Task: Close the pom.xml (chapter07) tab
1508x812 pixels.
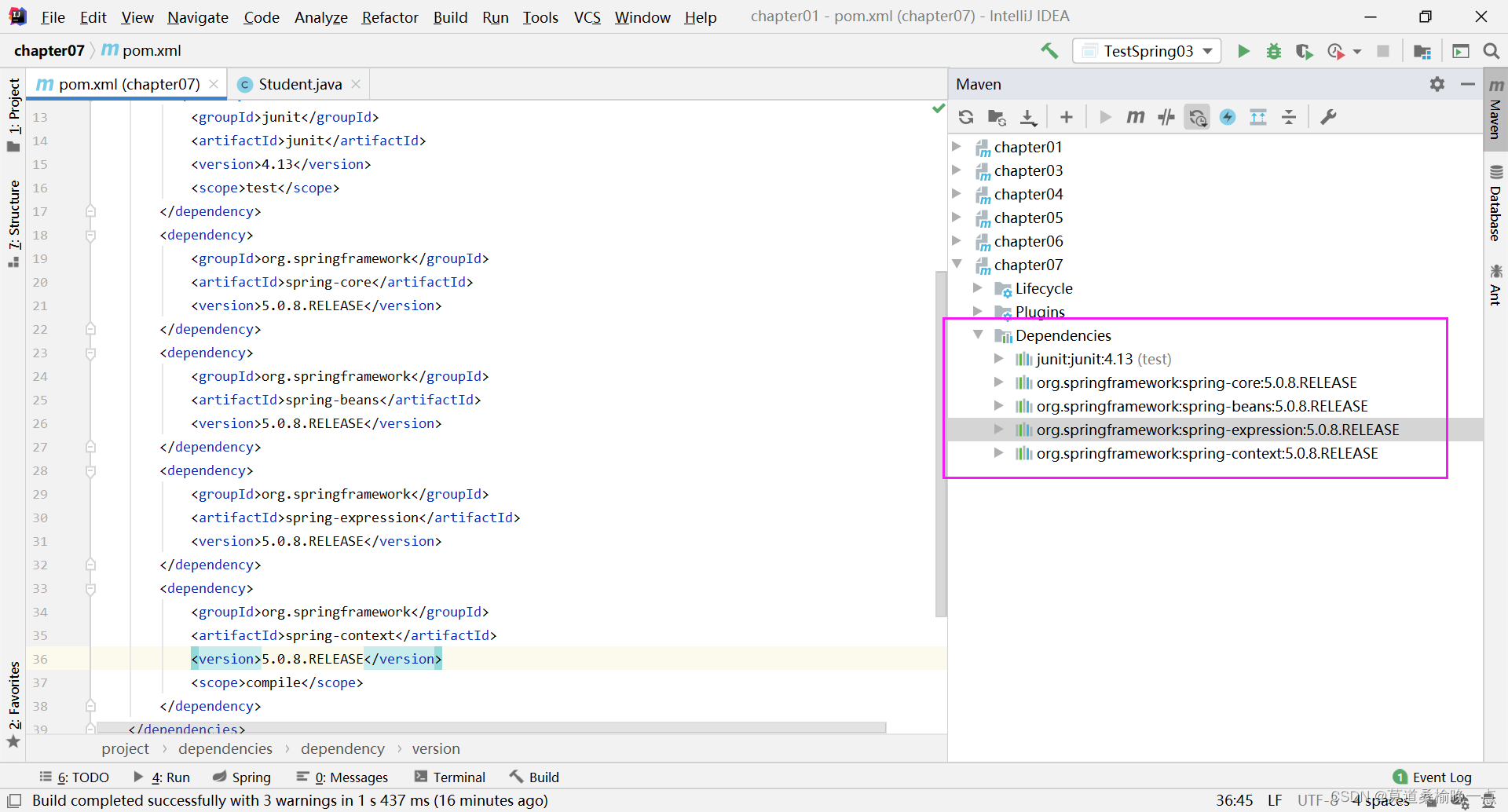Action: coord(214,84)
